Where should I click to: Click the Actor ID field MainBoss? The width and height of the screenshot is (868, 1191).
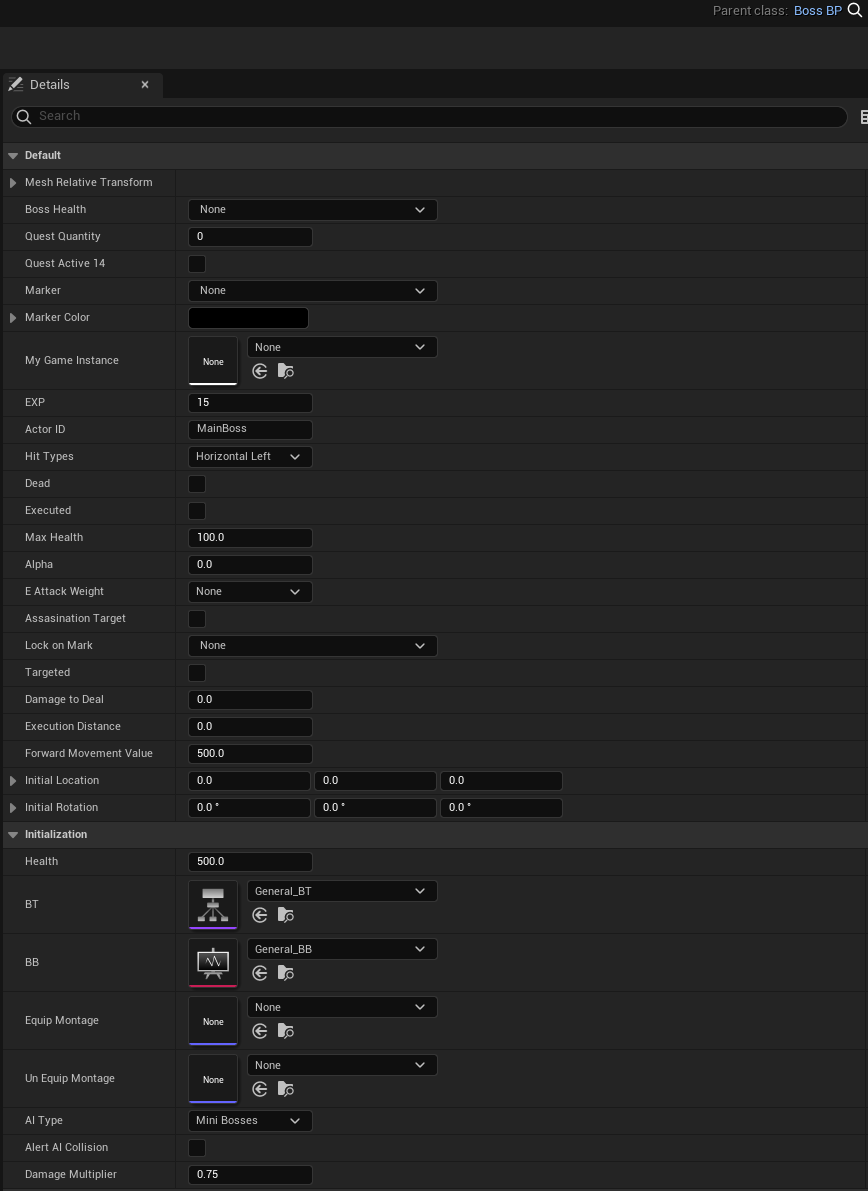click(250, 429)
